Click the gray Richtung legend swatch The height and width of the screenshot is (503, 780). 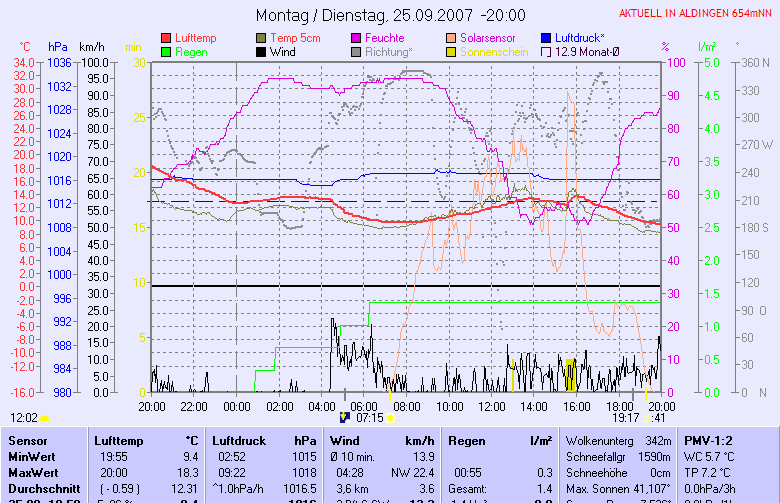[x=357, y=51]
